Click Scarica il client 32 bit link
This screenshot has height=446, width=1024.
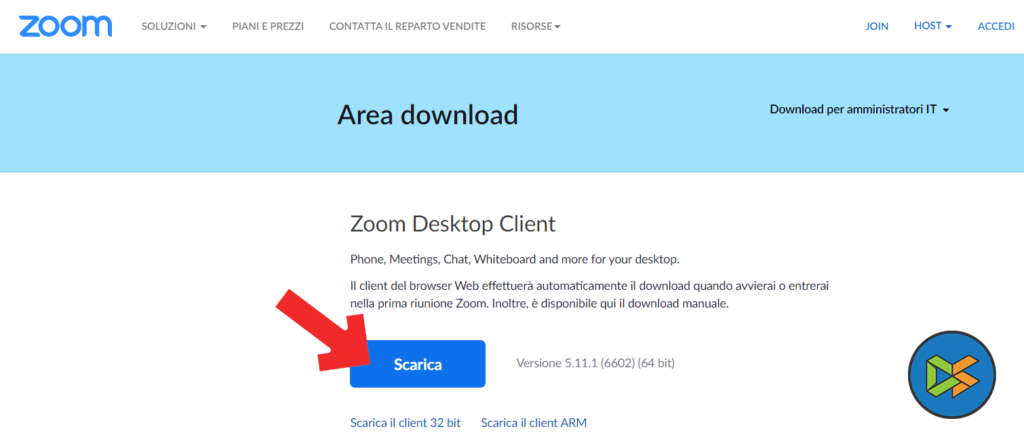[406, 422]
